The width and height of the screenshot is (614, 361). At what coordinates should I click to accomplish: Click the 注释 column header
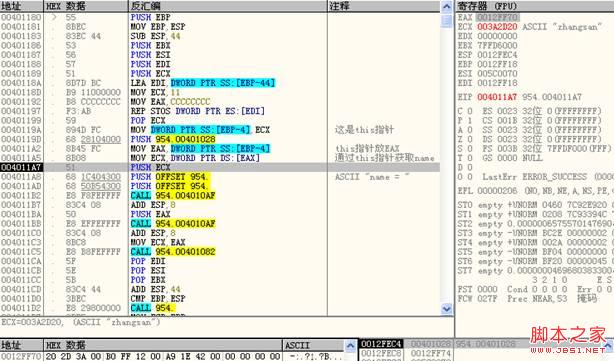[384, 6]
